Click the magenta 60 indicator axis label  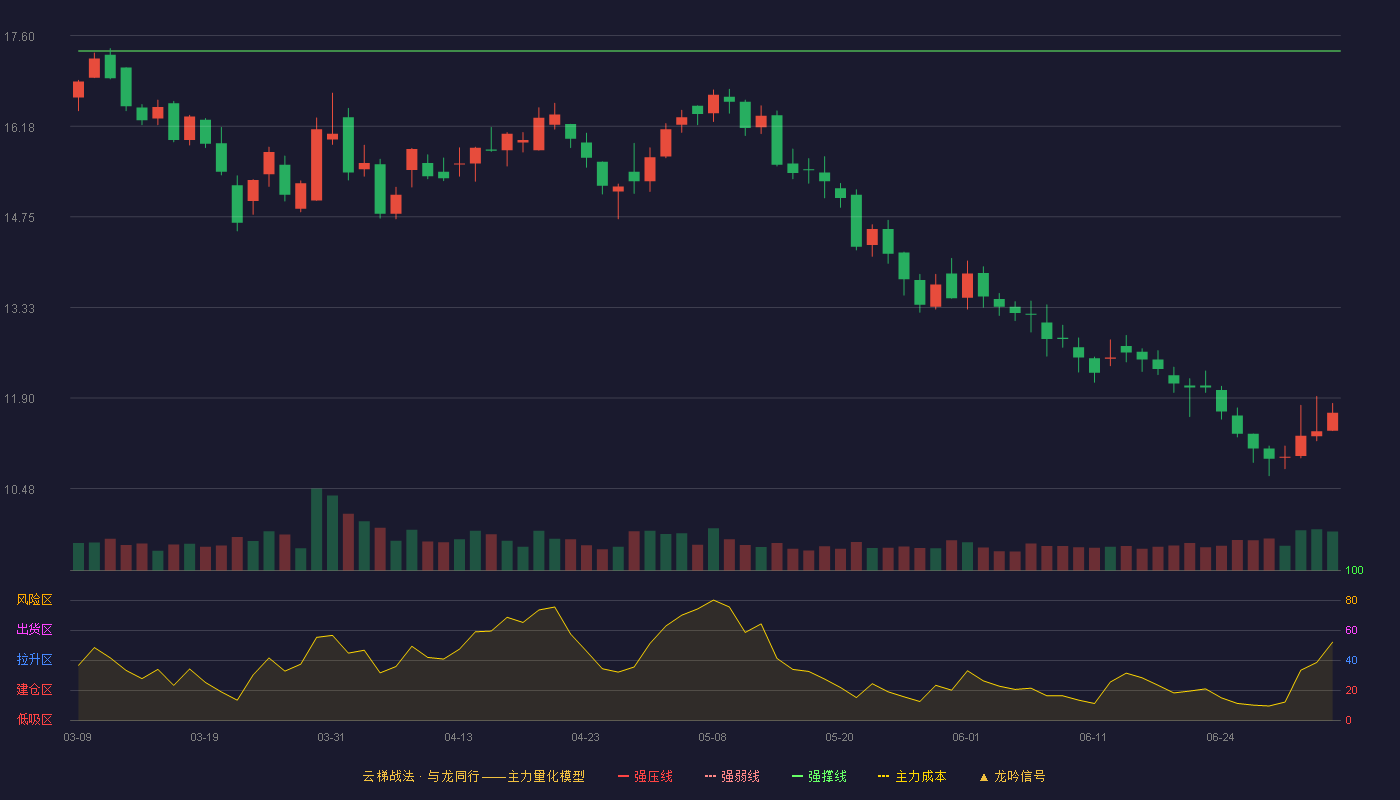1351,631
